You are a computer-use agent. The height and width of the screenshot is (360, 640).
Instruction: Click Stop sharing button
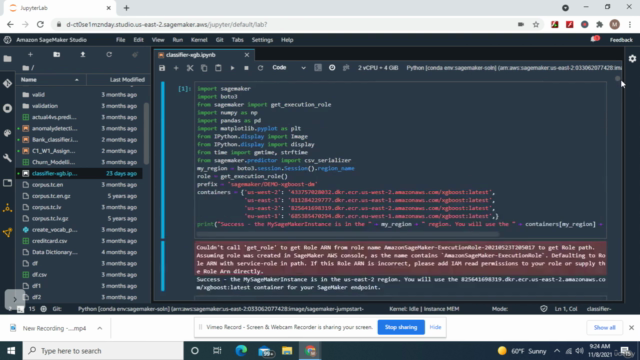point(401,327)
